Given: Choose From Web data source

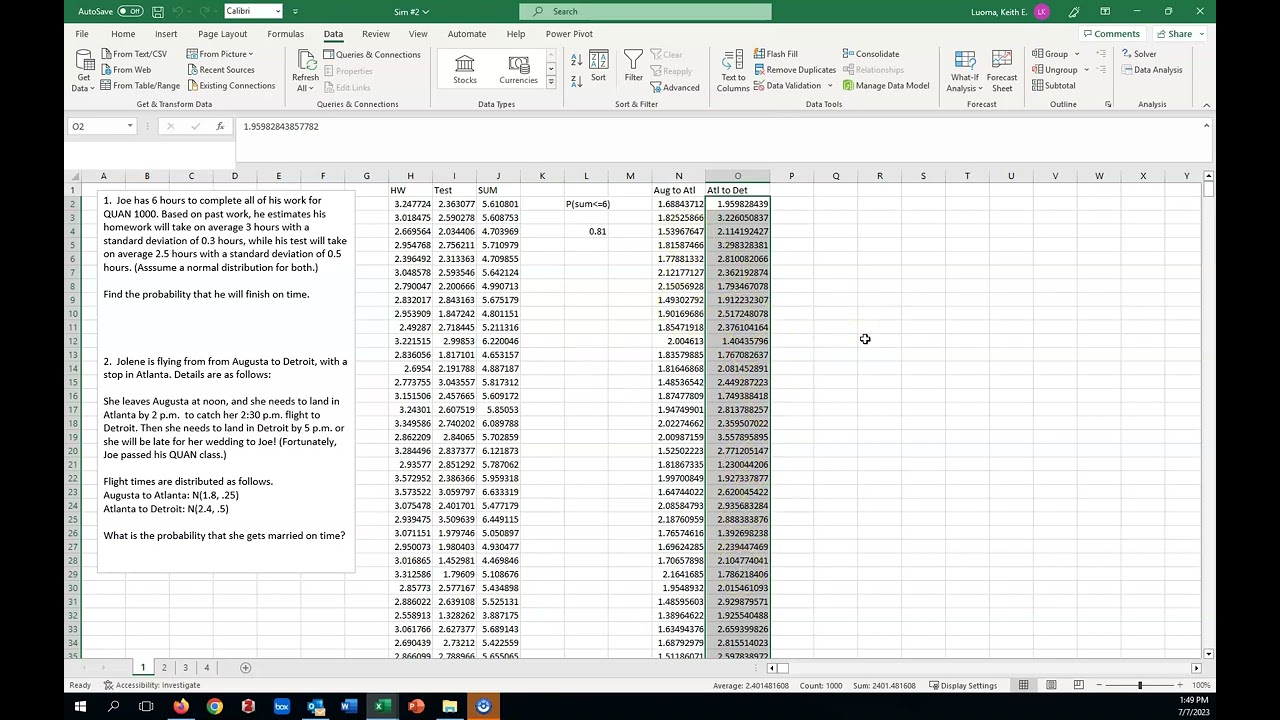Looking at the screenshot, I should click(126, 70).
